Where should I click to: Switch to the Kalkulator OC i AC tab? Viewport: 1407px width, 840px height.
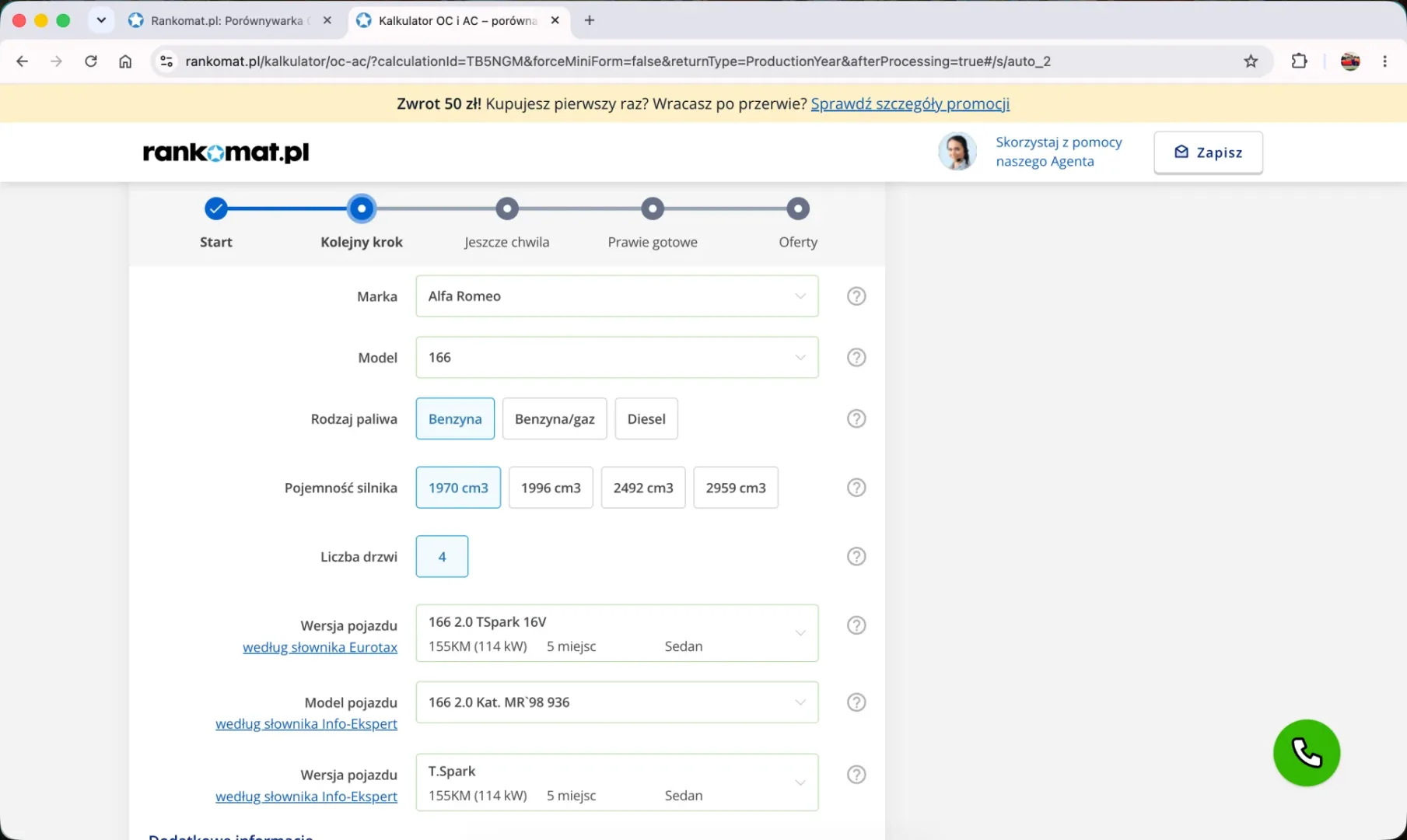point(459,20)
